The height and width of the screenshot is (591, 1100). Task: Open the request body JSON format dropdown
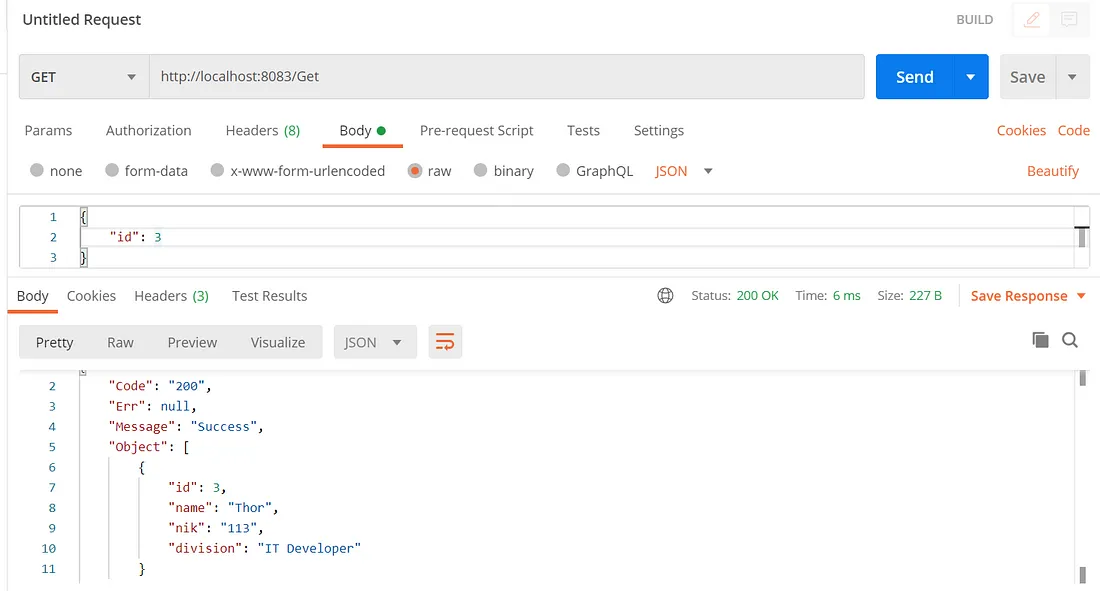tap(683, 171)
